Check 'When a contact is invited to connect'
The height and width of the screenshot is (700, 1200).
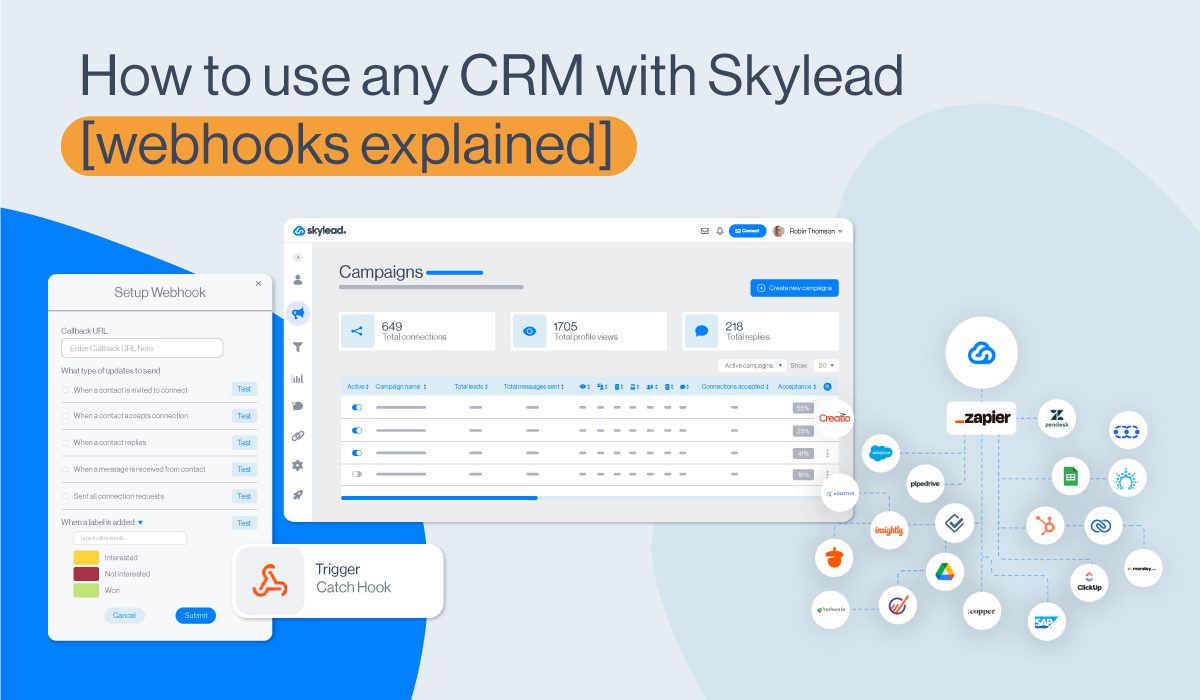coord(65,390)
